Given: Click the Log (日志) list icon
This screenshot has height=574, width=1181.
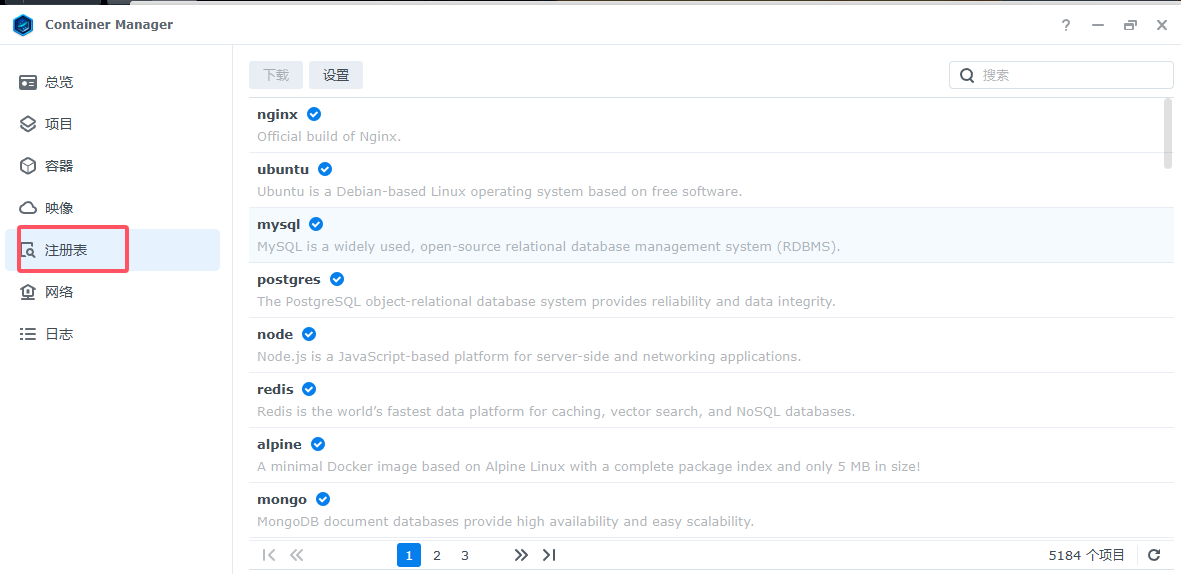Looking at the screenshot, I should click(28, 334).
